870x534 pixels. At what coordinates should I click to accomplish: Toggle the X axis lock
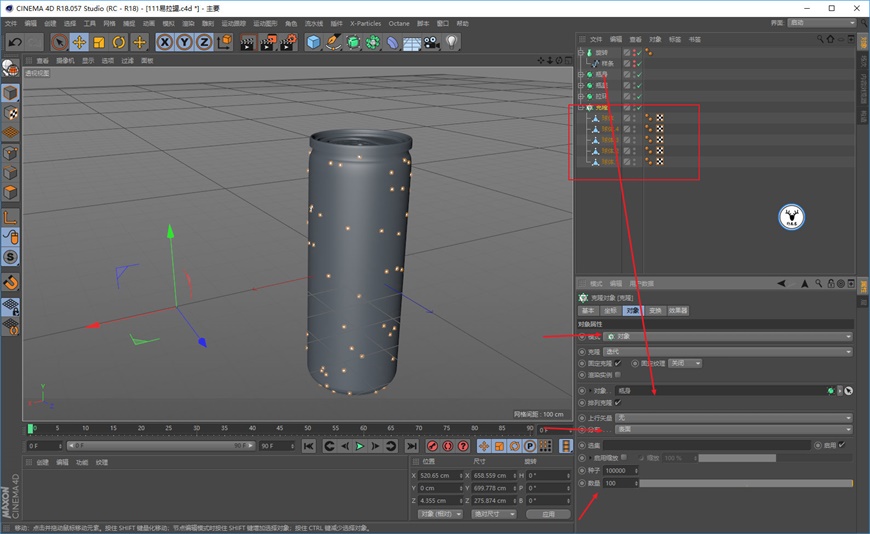coord(165,42)
